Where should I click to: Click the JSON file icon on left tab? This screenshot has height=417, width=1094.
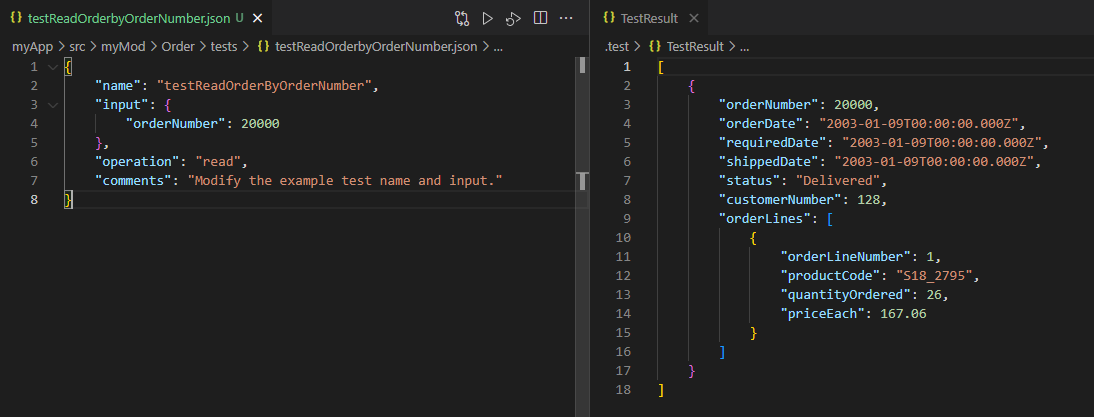pos(16,19)
